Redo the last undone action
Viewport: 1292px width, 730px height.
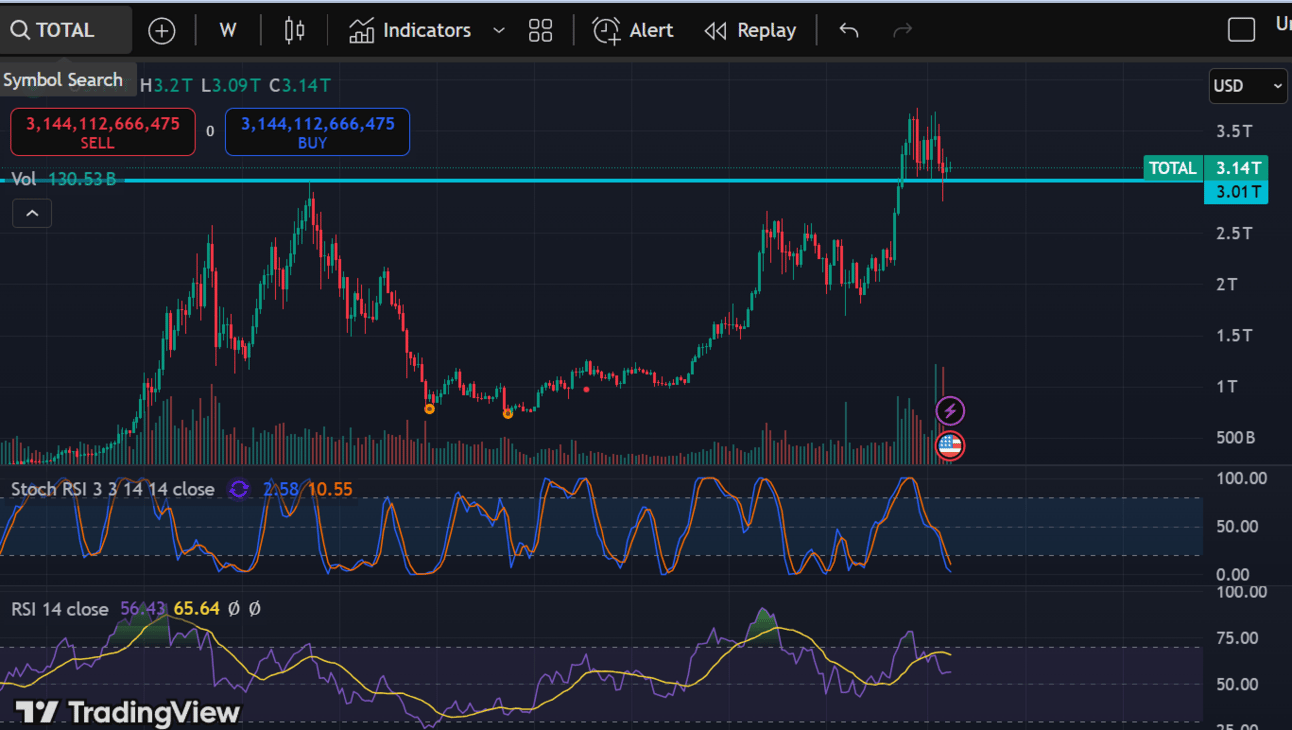pos(902,31)
